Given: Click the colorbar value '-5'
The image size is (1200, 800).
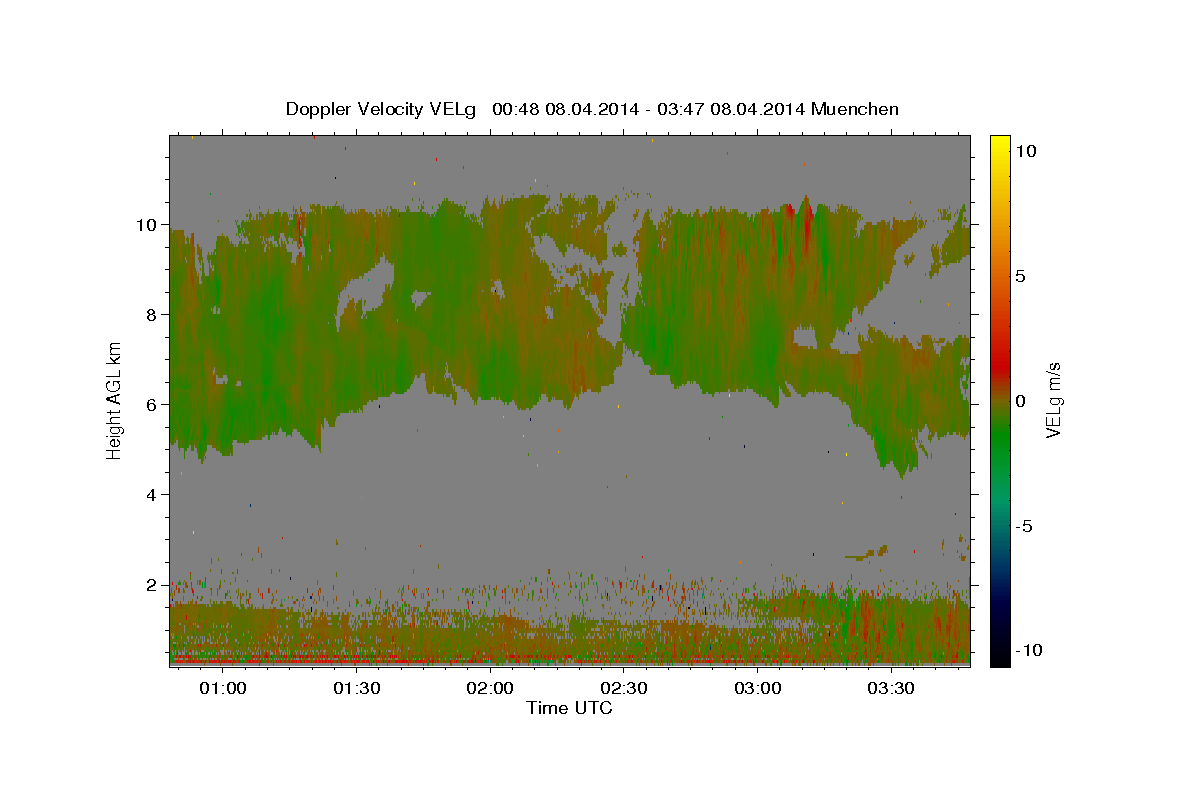Looking at the screenshot, I should [1026, 526].
